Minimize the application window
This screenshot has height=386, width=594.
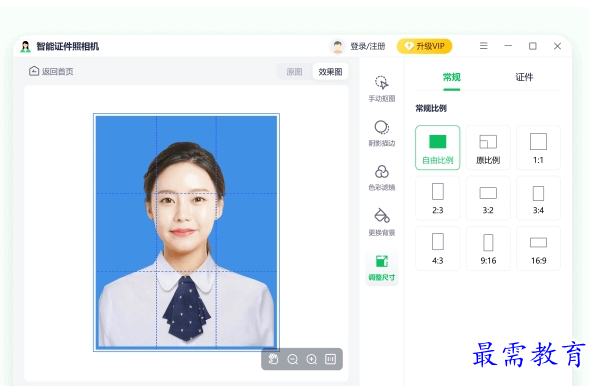[508, 46]
